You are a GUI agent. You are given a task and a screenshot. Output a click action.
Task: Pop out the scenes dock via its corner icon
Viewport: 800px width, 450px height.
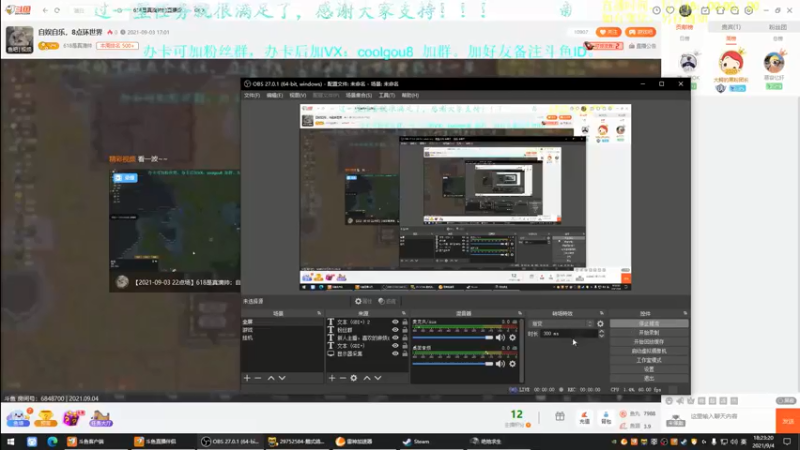[319, 313]
